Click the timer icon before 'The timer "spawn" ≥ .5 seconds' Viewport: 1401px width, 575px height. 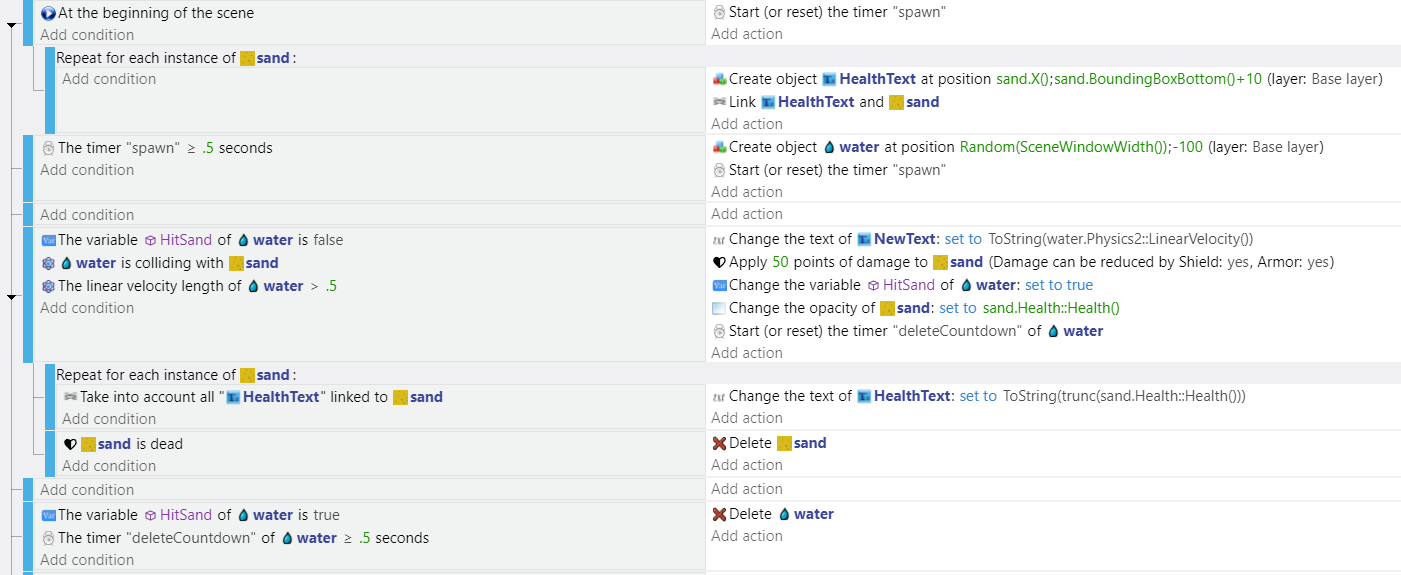pyautogui.click(x=48, y=148)
